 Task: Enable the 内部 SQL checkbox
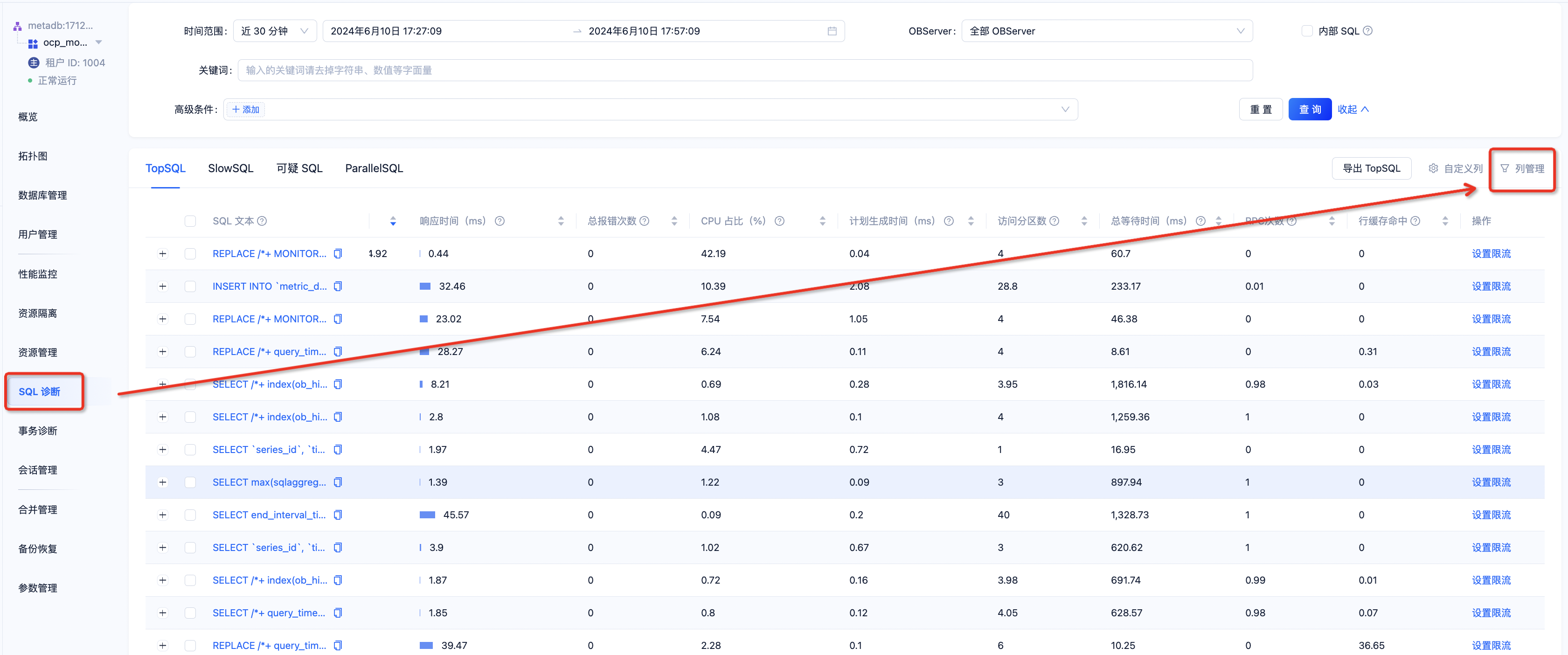(1307, 31)
